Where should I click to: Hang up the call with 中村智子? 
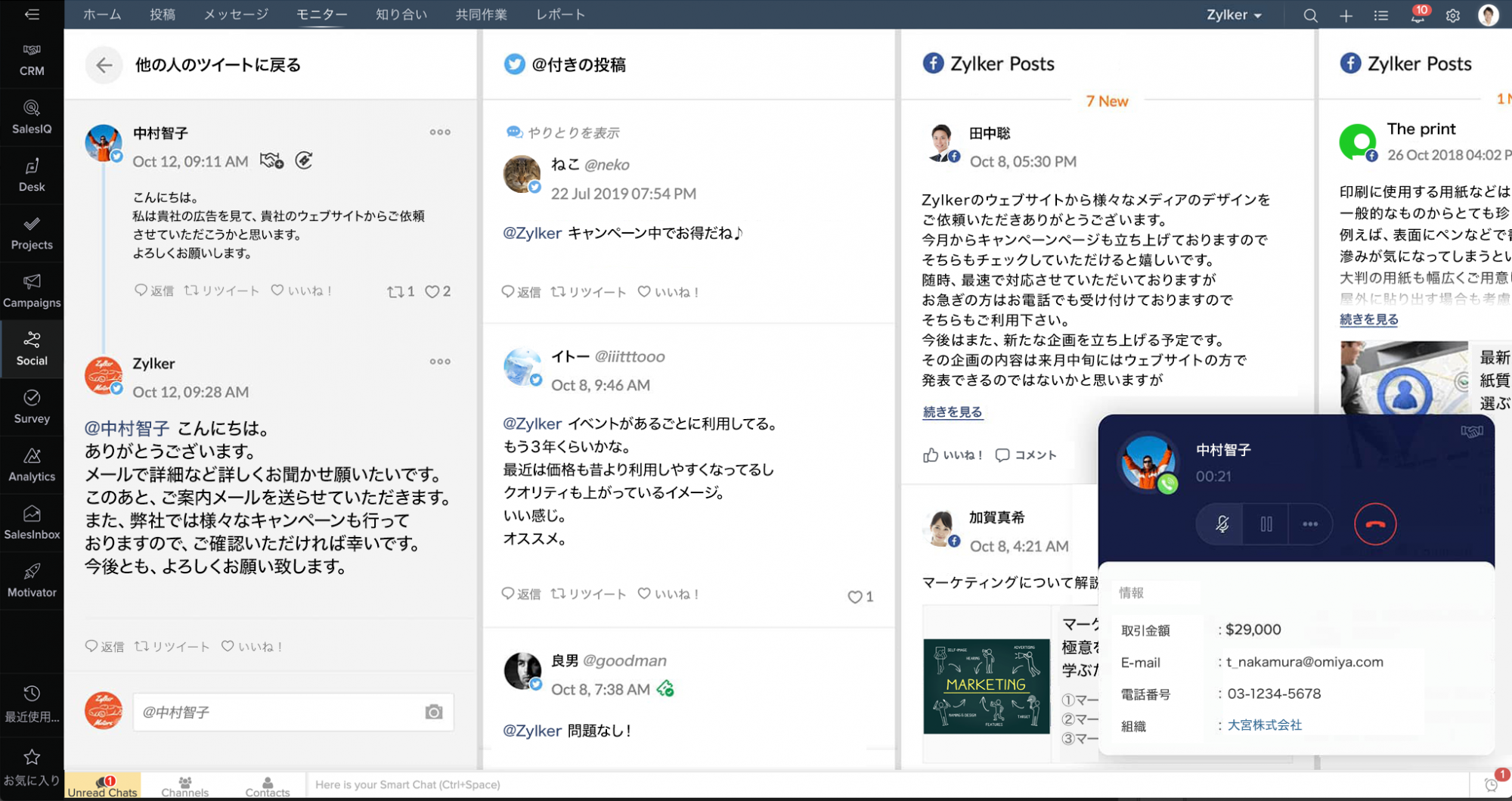pyautogui.click(x=1375, y=524)
